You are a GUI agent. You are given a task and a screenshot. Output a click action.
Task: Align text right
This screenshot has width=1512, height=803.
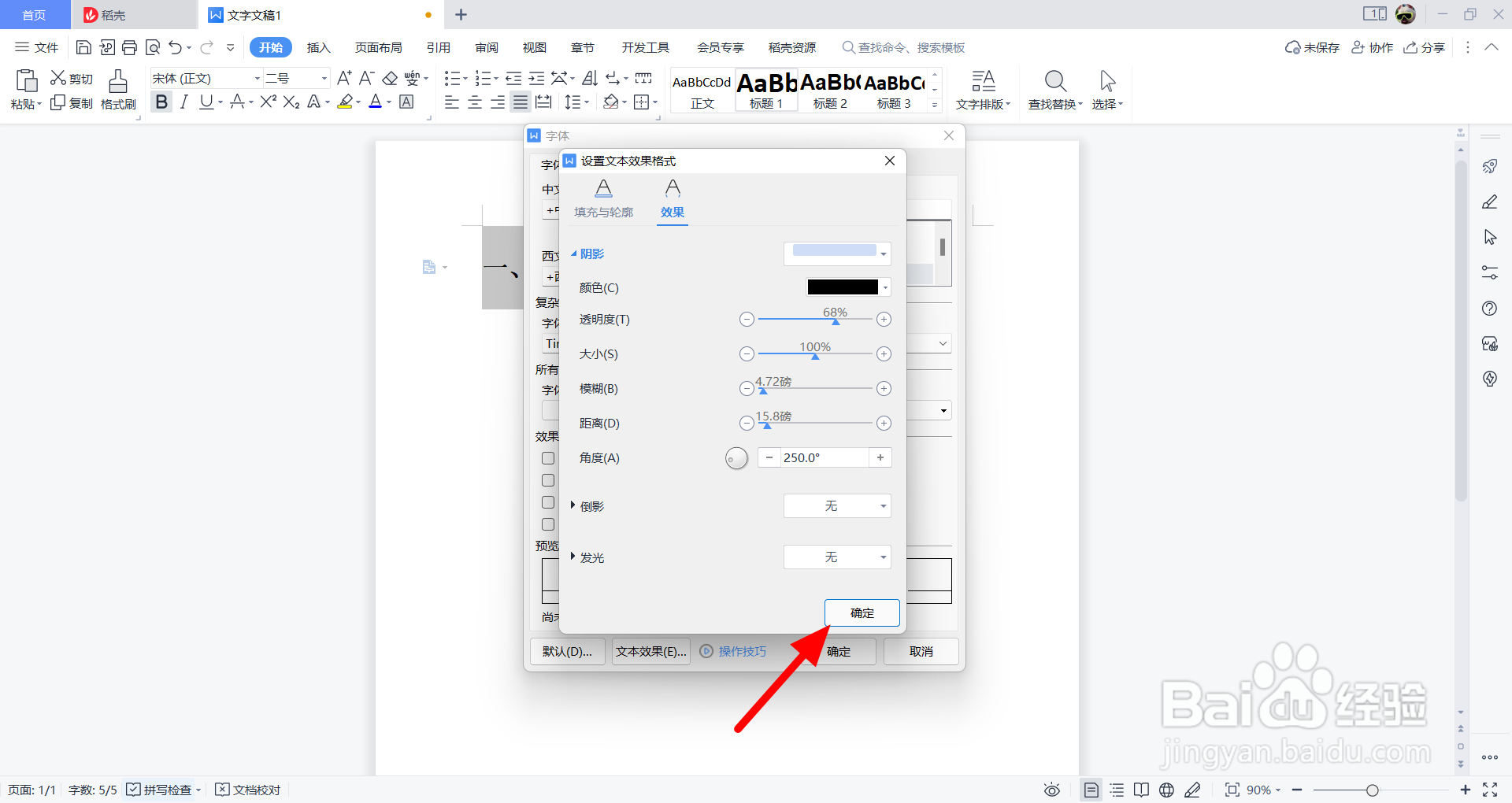coord(498,102)
